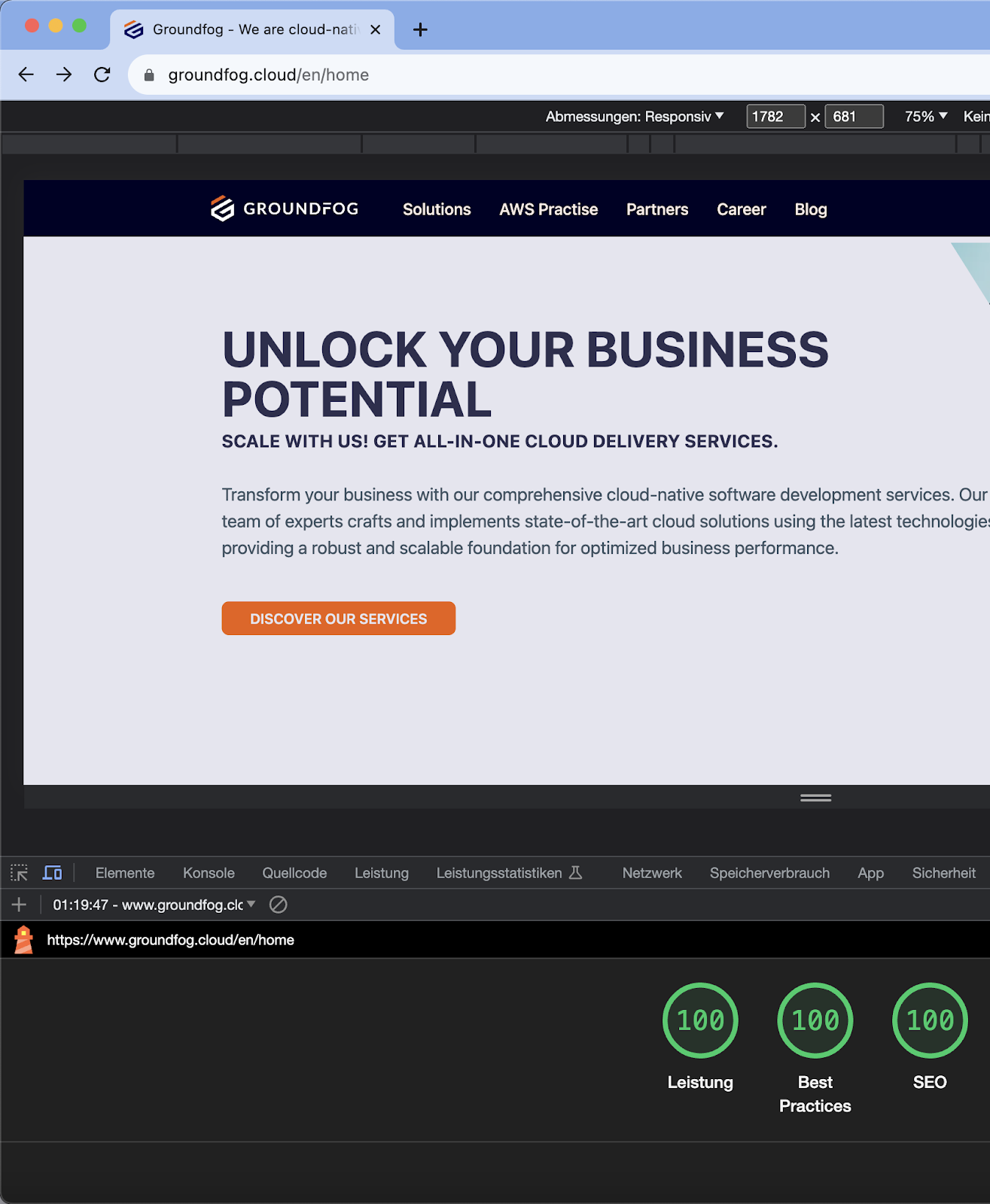This screenshot has width=990, height=1204.
Task: Click the browser back arrow
Action: (x=26, y=74)
